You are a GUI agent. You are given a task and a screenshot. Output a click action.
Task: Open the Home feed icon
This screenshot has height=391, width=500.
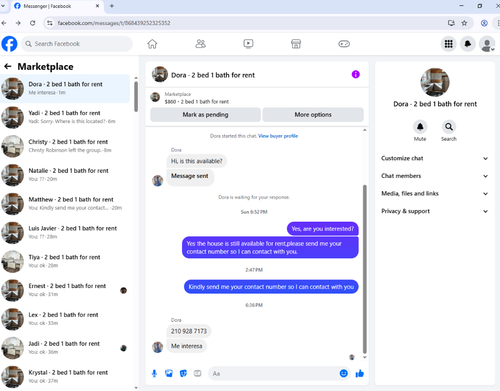pyautogui.click(x=152, y=44)
